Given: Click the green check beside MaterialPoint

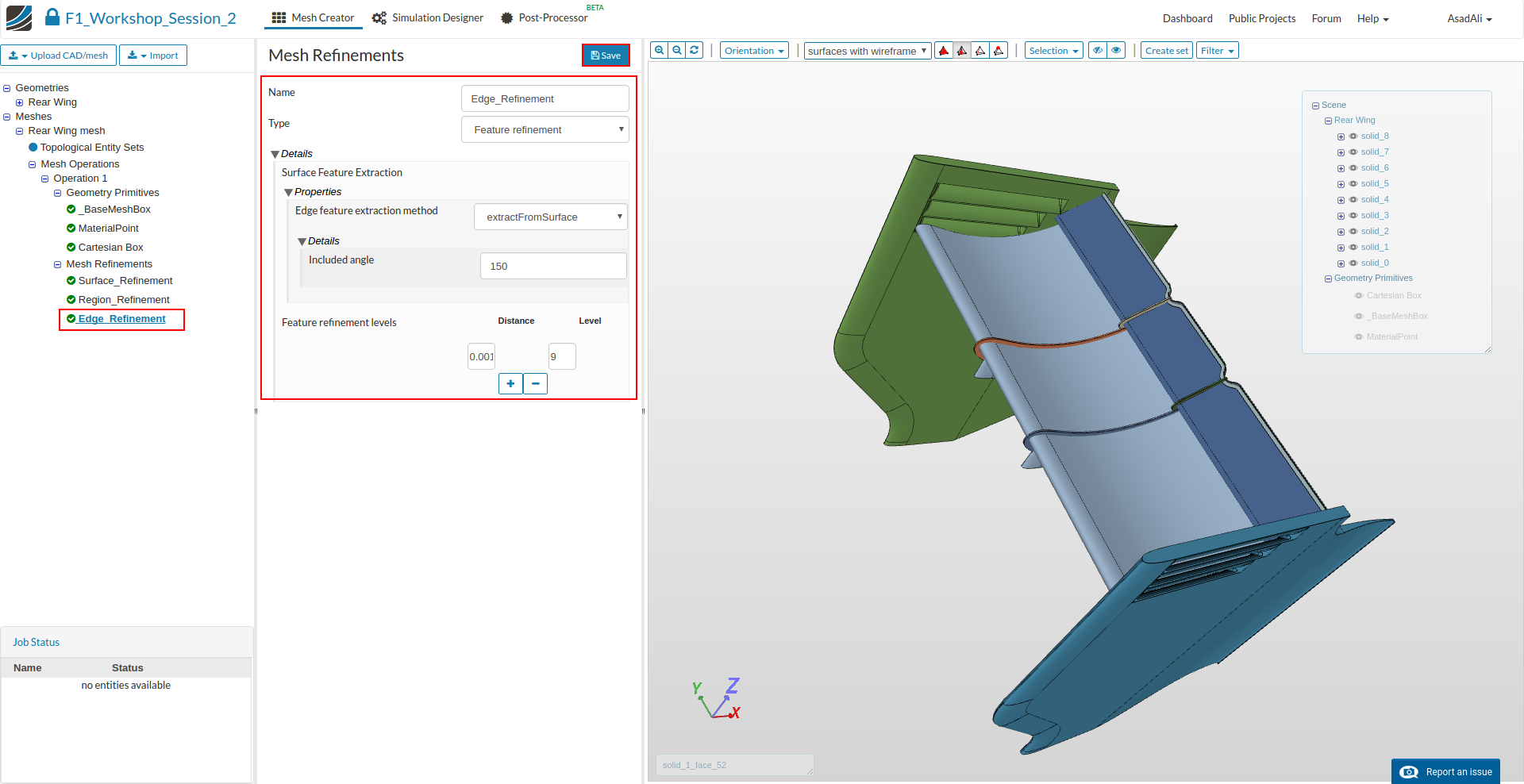Looking at the screenshot, I should coord(71,229).
